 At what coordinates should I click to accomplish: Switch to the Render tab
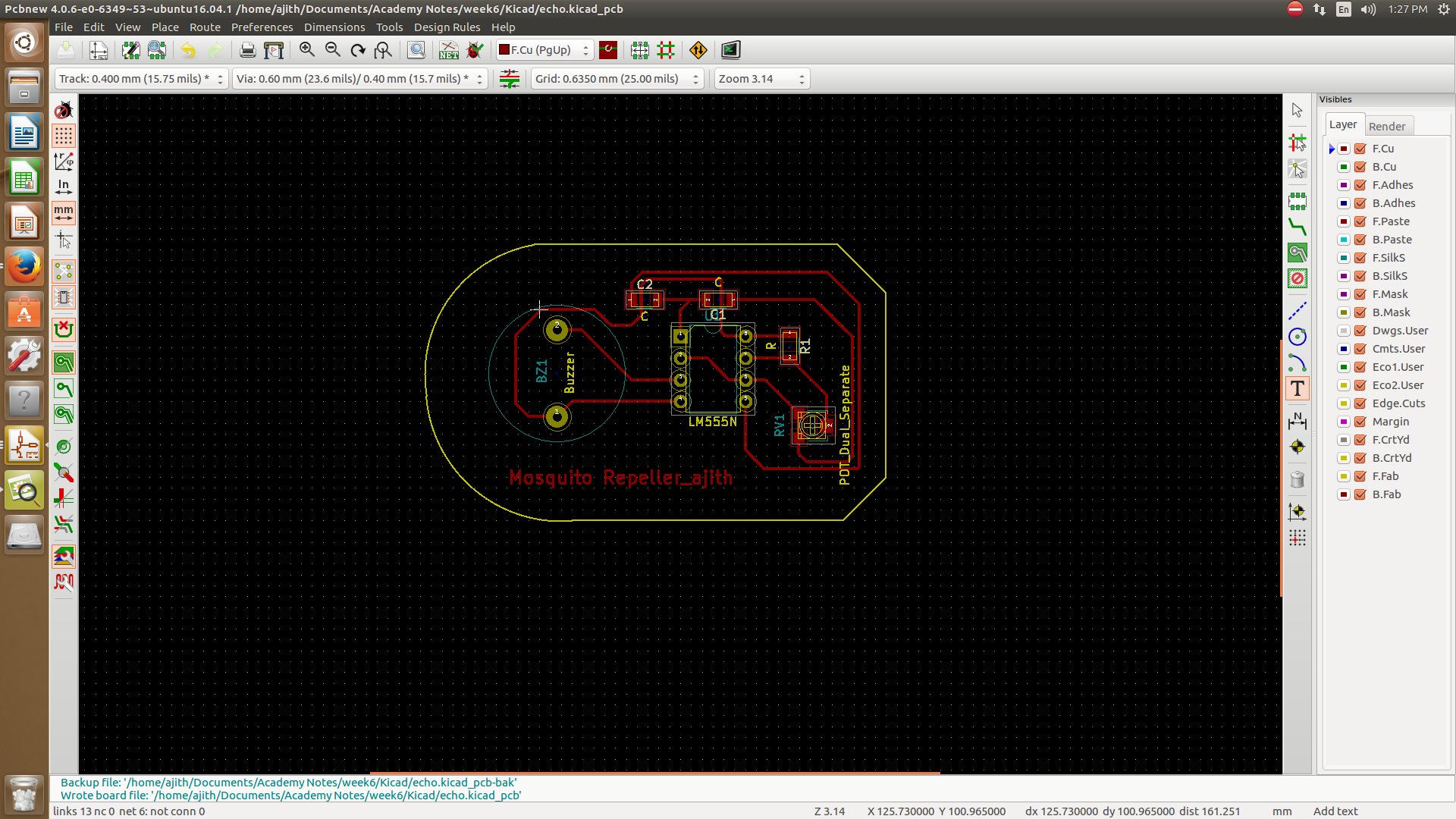click(x=1387, y=126)
